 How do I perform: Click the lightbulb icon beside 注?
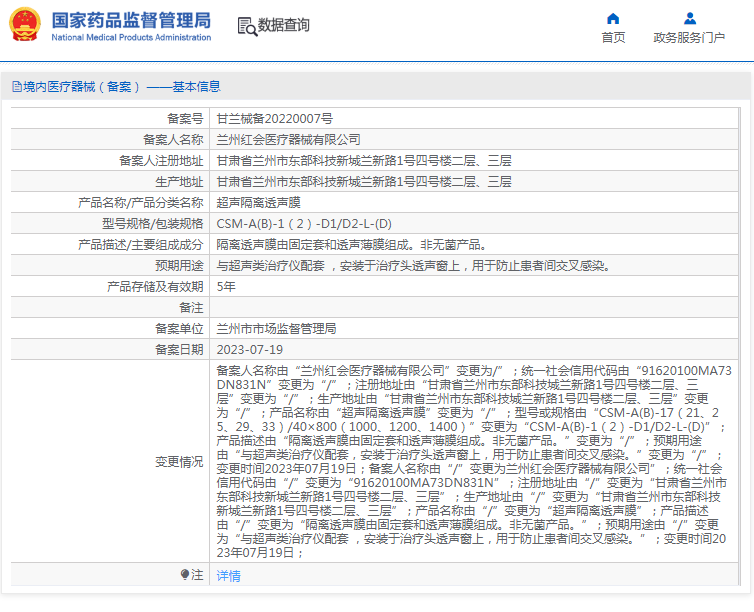click(185, 574)
